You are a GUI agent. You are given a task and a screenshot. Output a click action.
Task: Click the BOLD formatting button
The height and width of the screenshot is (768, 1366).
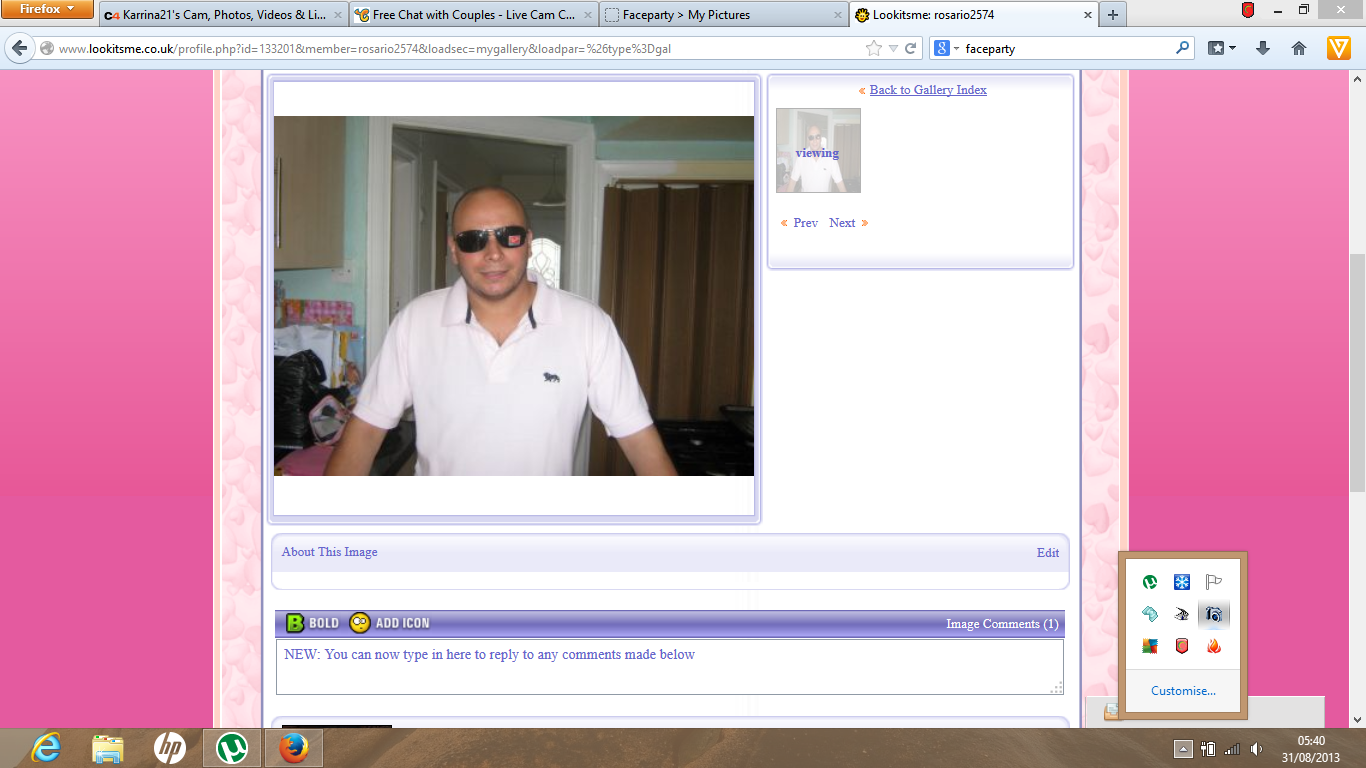coord(312,623)
